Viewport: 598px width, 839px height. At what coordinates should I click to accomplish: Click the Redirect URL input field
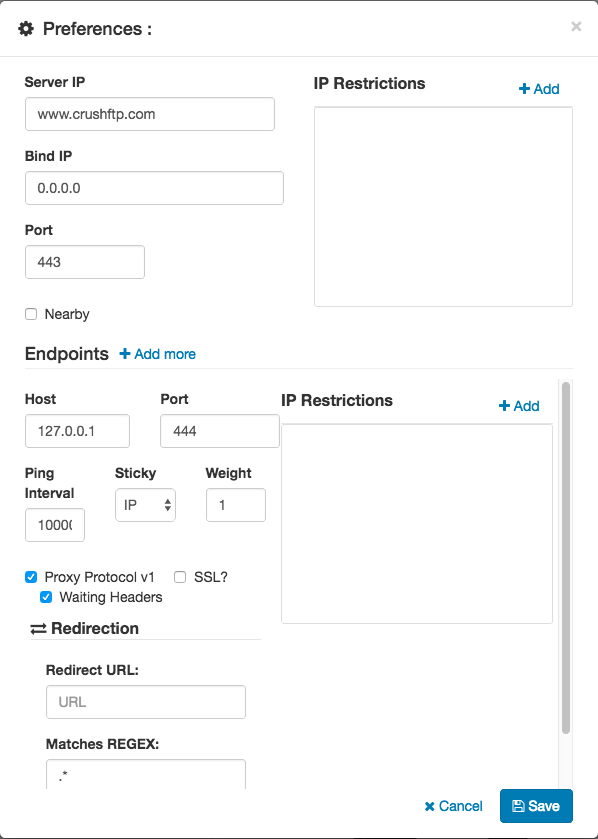pos(145,702)
